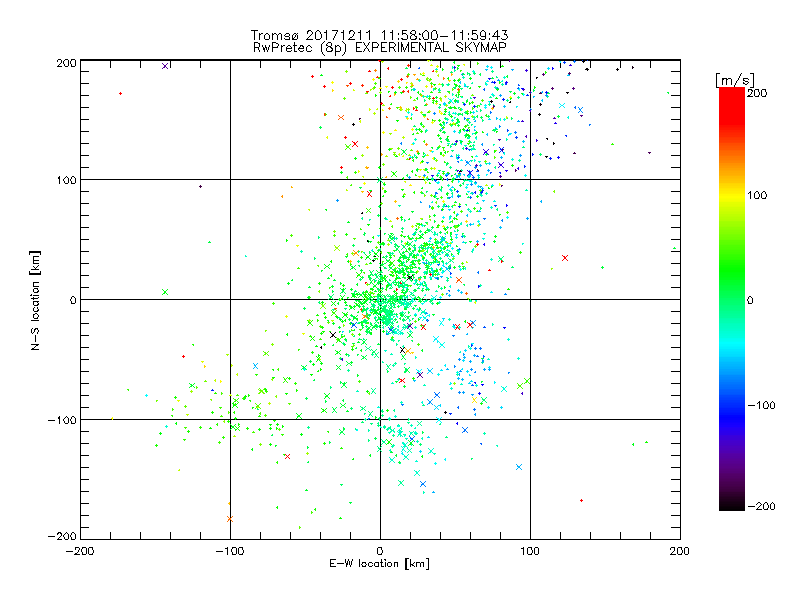This screenshot has width=800, height=600.
Task: Click the title line 'Tromsø 20171211 11:58:00-11:59:43'
Action: click(379, 35)
